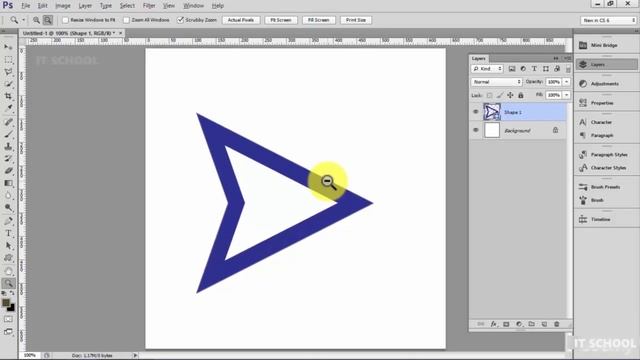Enable Zoom All Windows checkbox
640x360 pixels.
pyautogui.click(x=127, y=20)
